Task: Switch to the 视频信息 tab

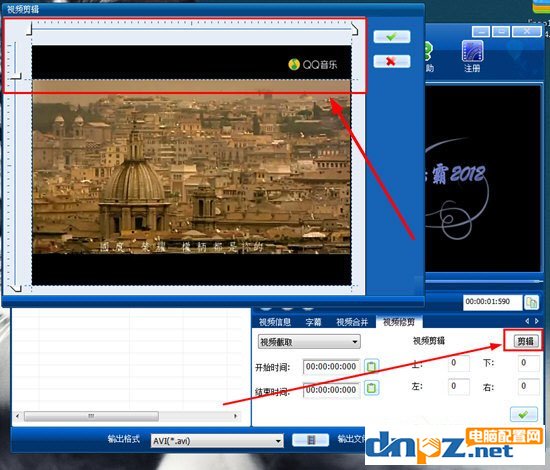Action: (x=275, y=322)
